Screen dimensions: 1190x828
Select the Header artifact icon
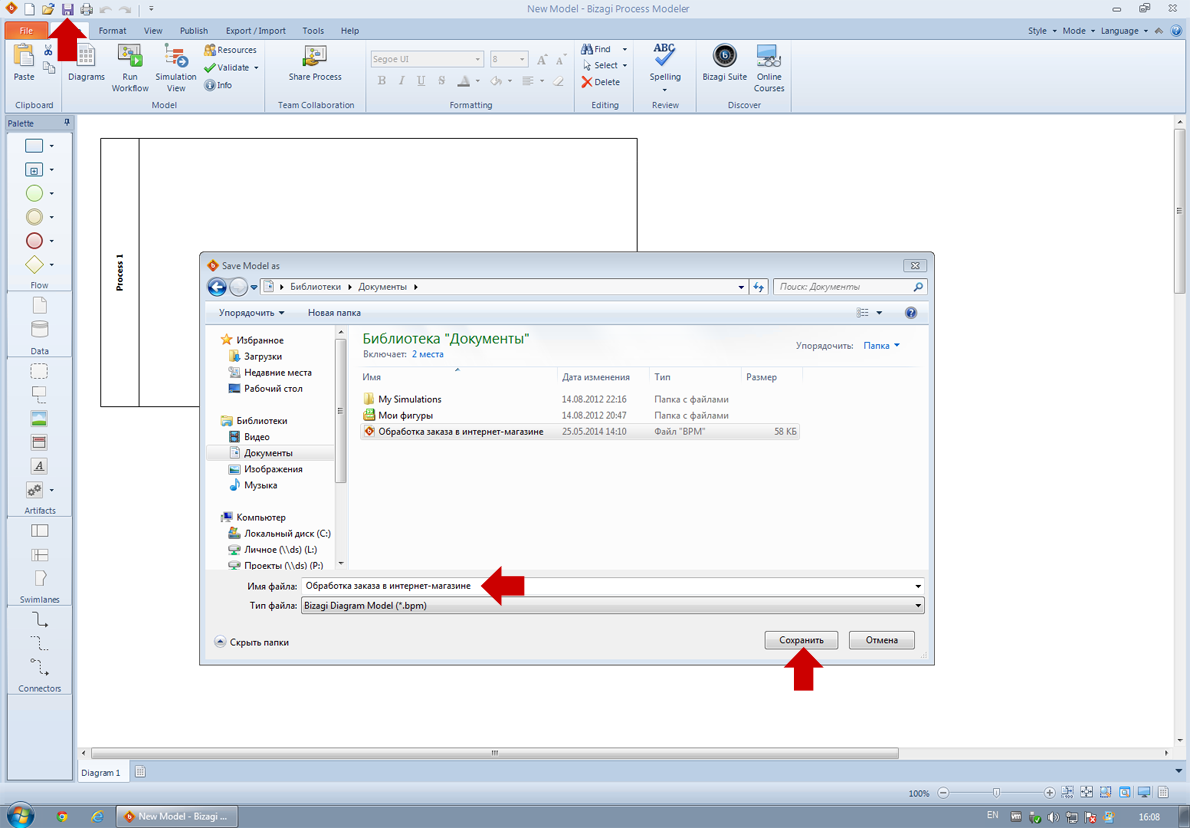coord(39,442)
